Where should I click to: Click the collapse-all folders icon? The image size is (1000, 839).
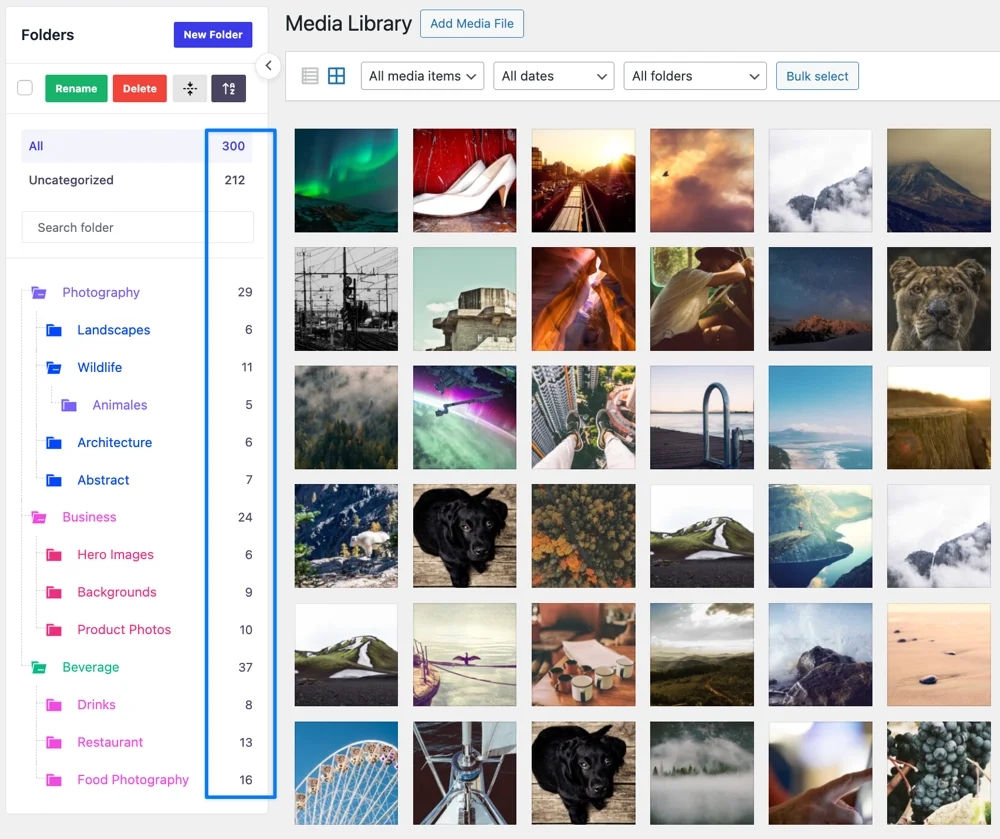(189, 88)
